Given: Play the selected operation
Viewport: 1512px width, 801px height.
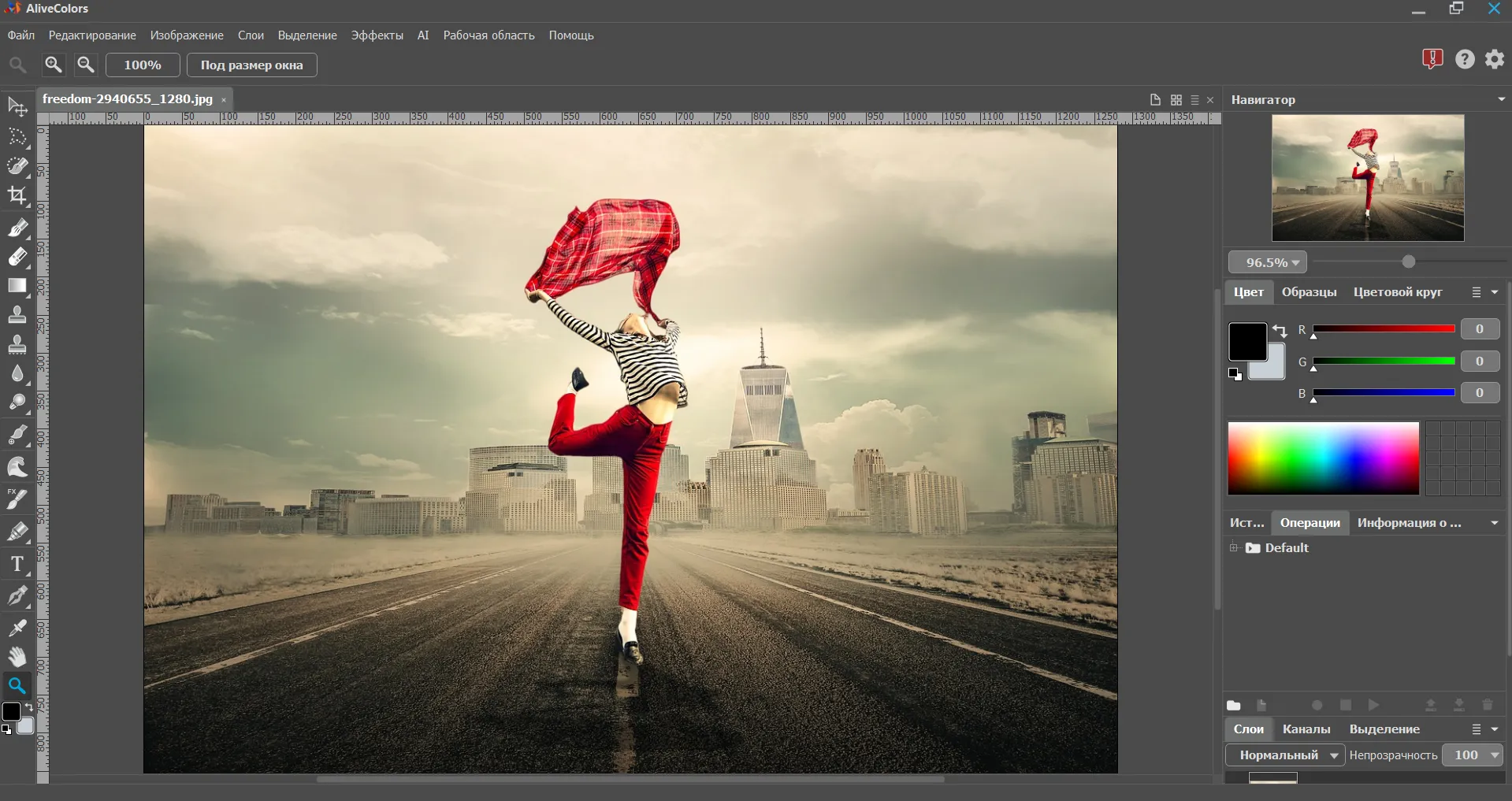Looking at the screenshot, I should click(1374, 705).
